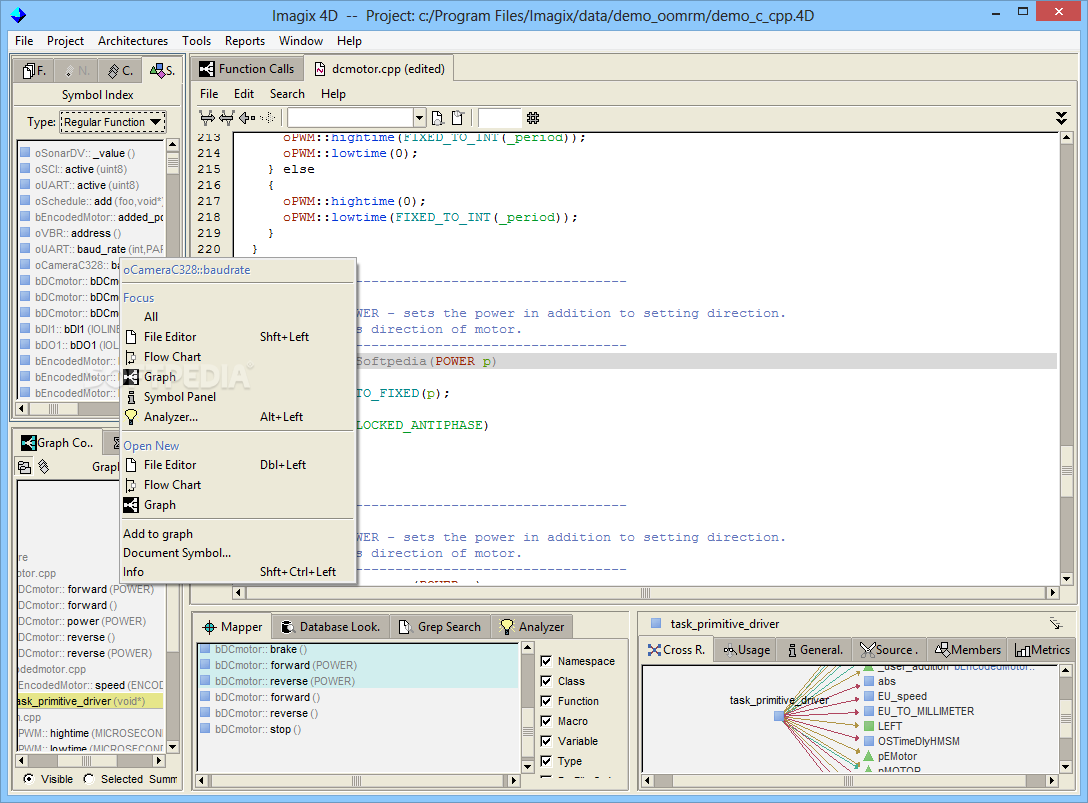Open the Usage tab
The image size is (1088, 803).
747,650
